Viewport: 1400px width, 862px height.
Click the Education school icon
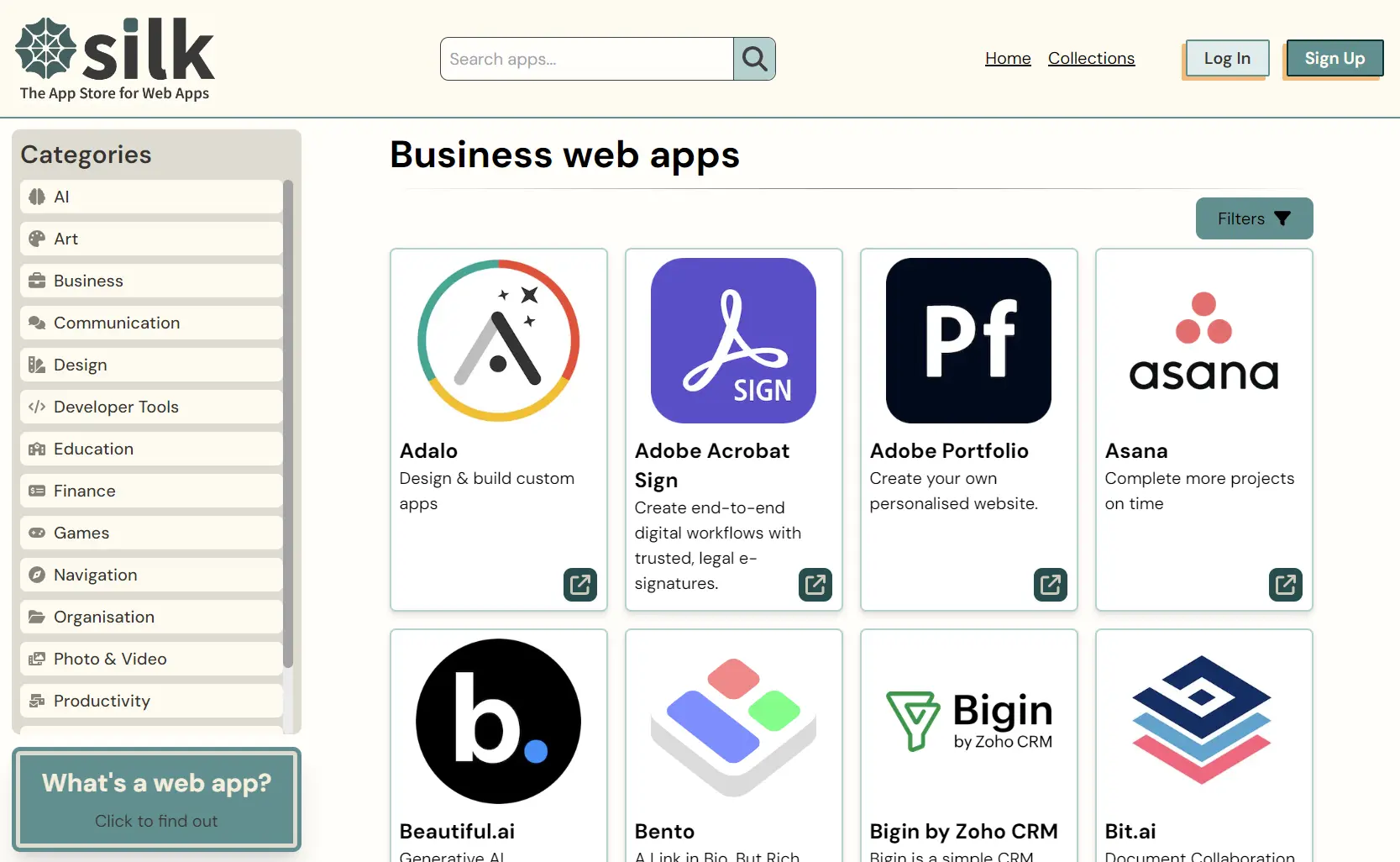[37, 449]
